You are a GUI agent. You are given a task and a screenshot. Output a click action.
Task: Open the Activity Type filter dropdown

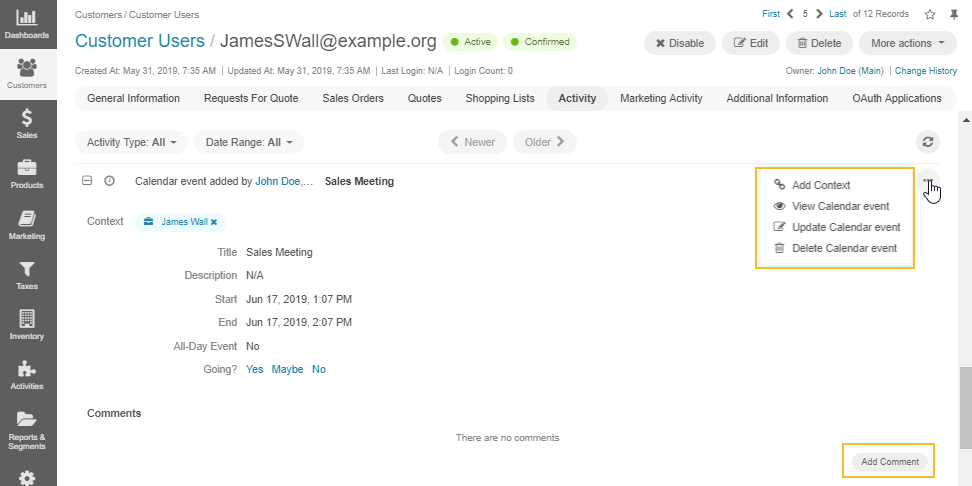[131, 142]
